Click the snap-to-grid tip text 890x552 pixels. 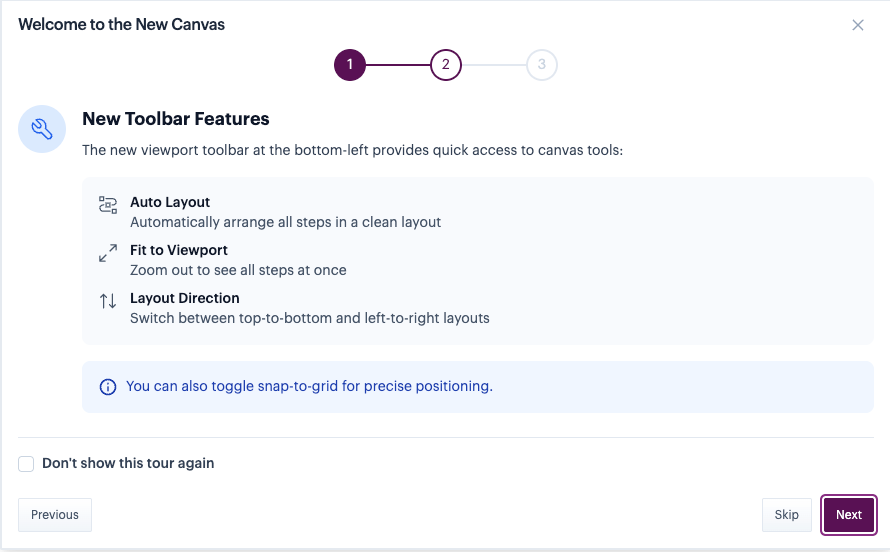[309, 386]
